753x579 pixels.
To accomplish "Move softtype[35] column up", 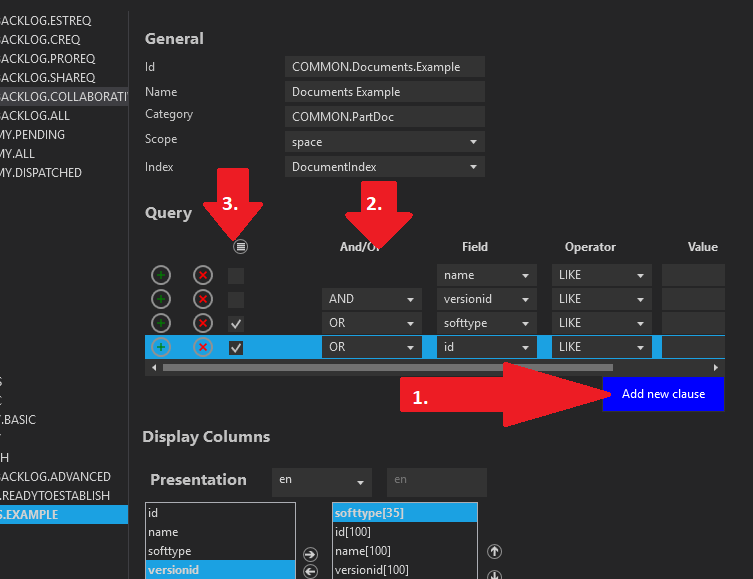I will (494, 551).
